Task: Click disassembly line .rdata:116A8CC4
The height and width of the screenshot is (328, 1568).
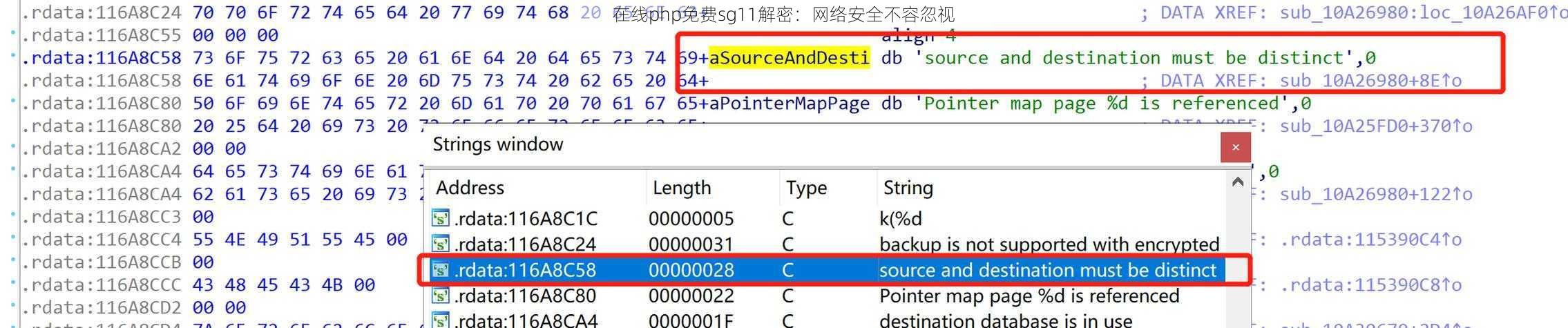Action: (x=102, y=240)
